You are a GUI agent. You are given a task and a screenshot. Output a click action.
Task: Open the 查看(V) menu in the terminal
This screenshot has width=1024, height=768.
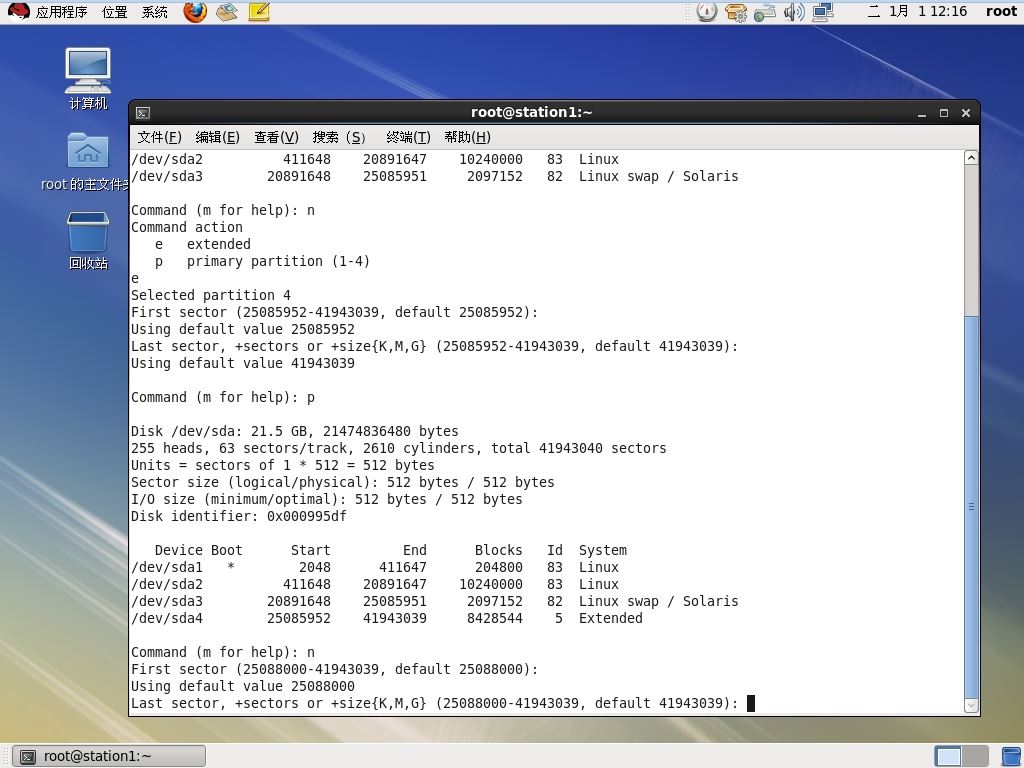coord(276,137)
